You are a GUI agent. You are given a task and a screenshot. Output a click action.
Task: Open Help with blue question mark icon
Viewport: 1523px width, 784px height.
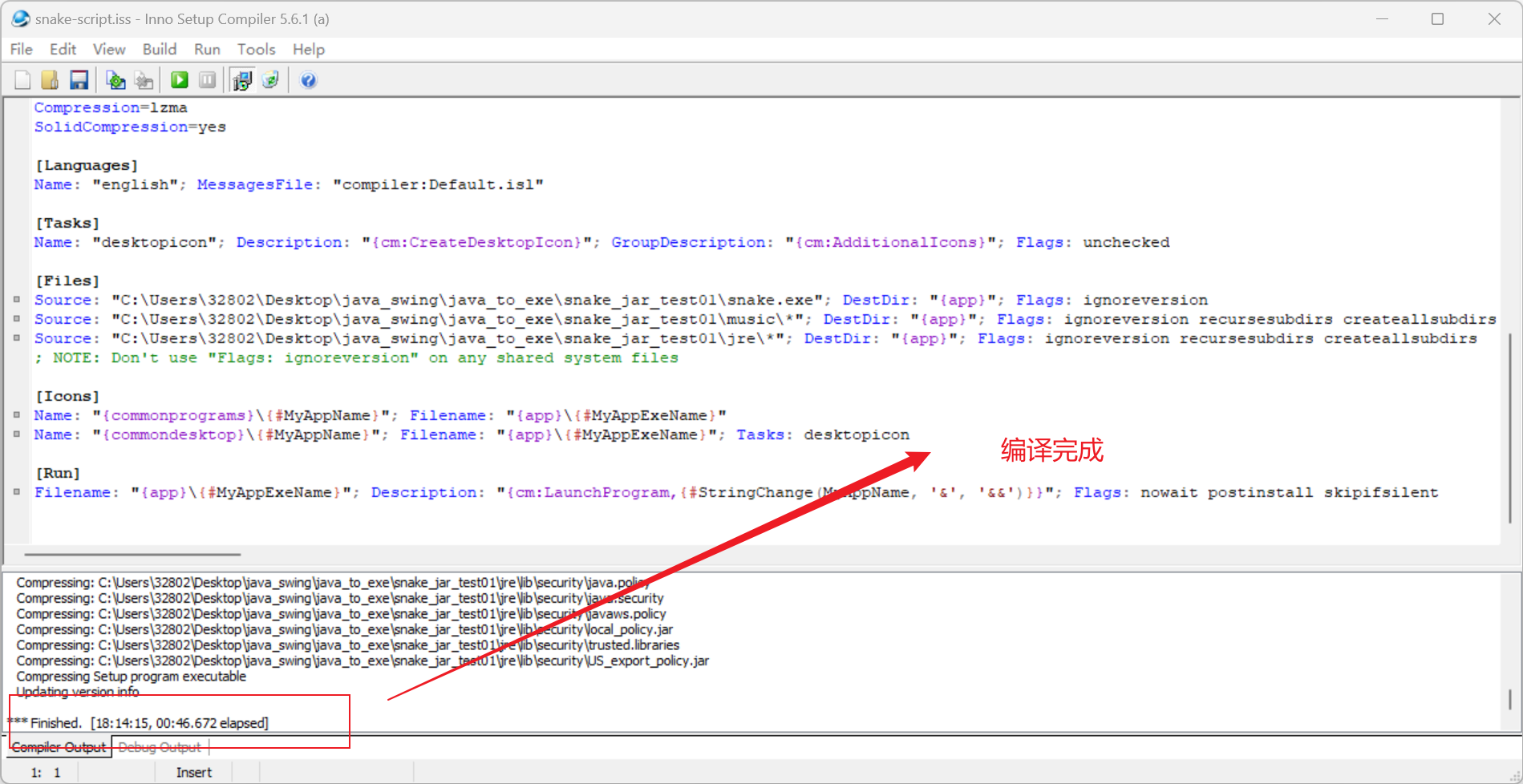pos(308,80)
